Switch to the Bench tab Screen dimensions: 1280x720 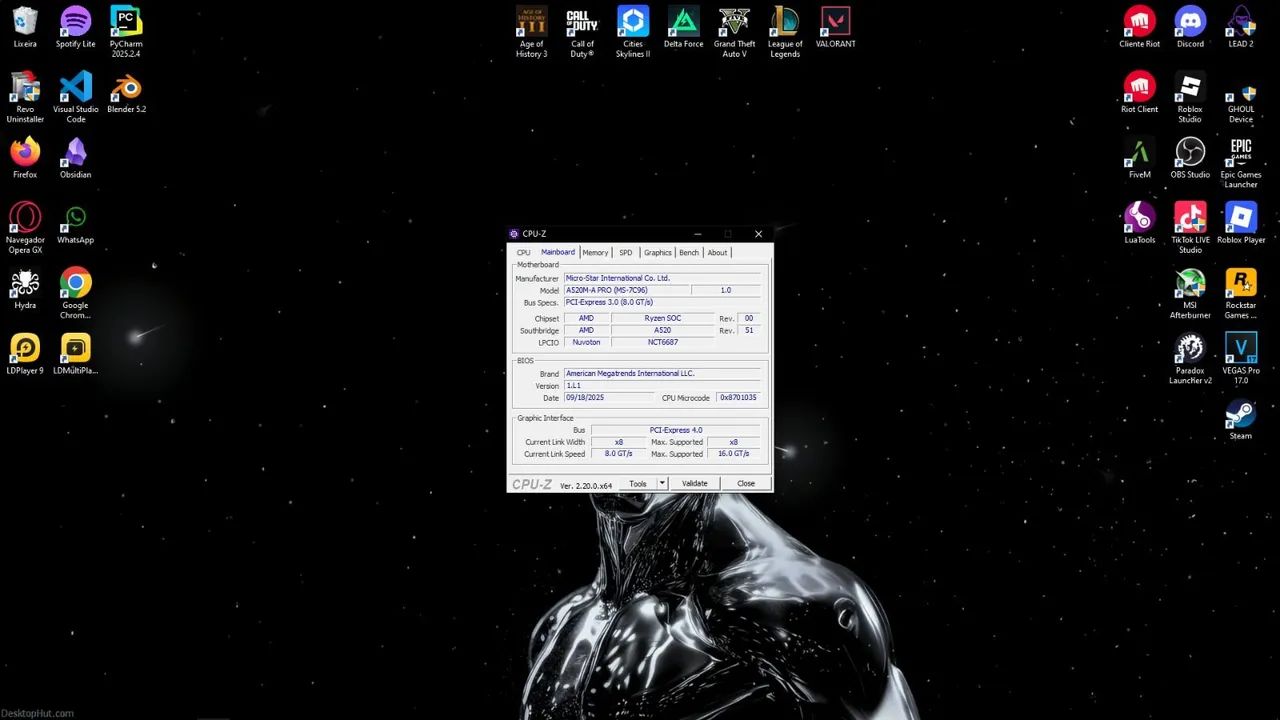pos(689,253)
